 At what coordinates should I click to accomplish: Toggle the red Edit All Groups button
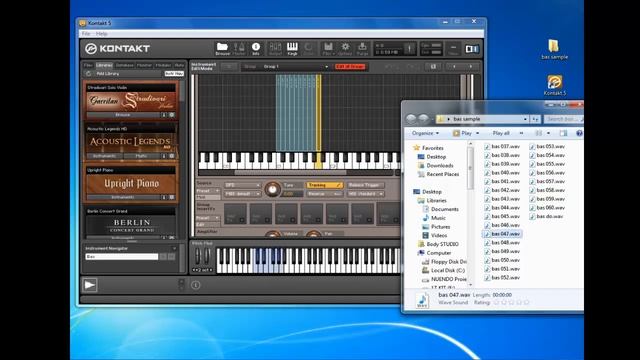point(350,67)
